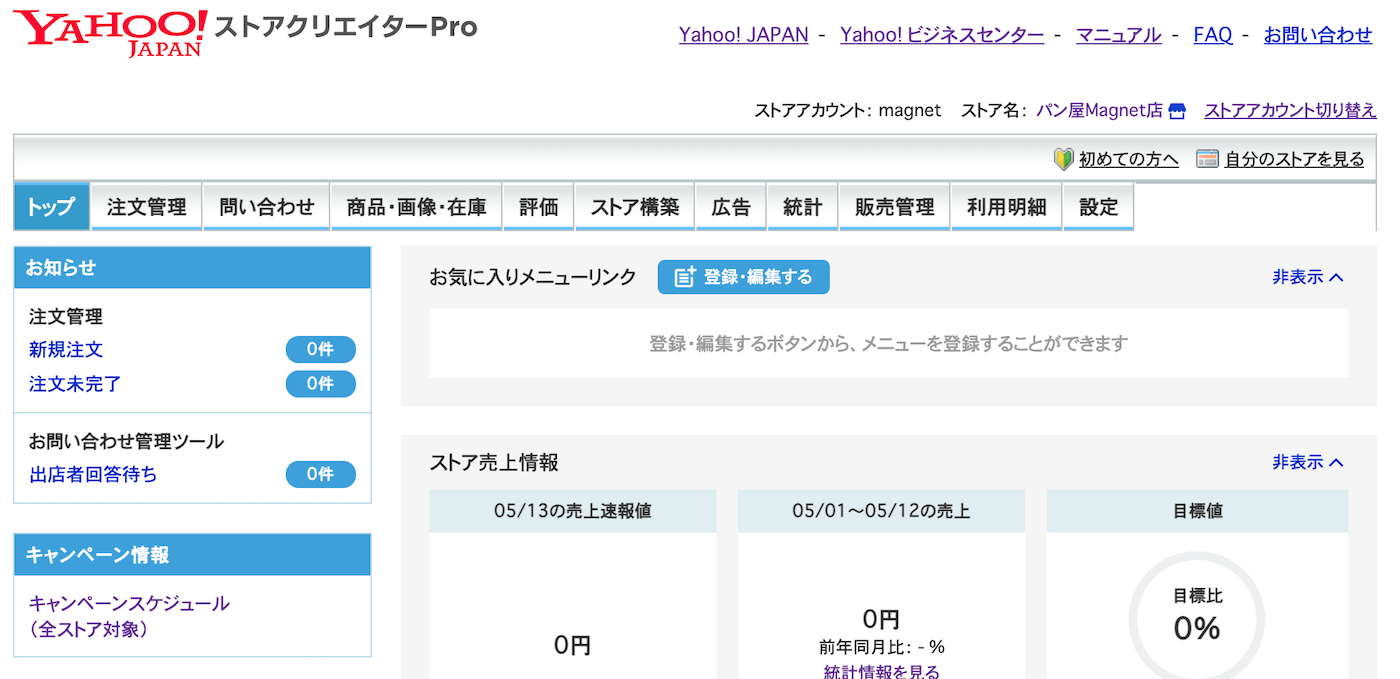Collapse the ストア売上情報 section with 非表示
The image size is (1400, 679).
(1308, 462)
